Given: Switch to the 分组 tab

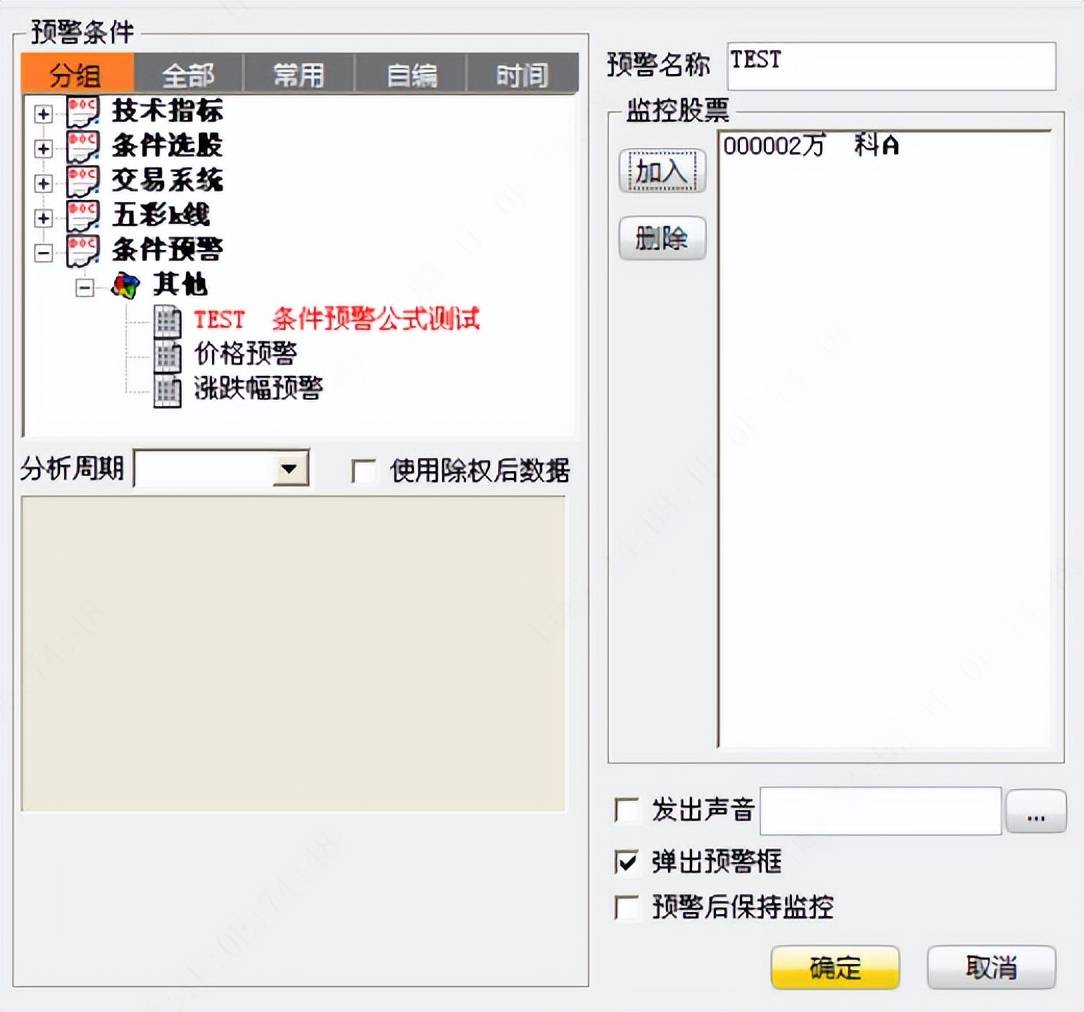Looking at the screenshot, I should pos(77,74).
